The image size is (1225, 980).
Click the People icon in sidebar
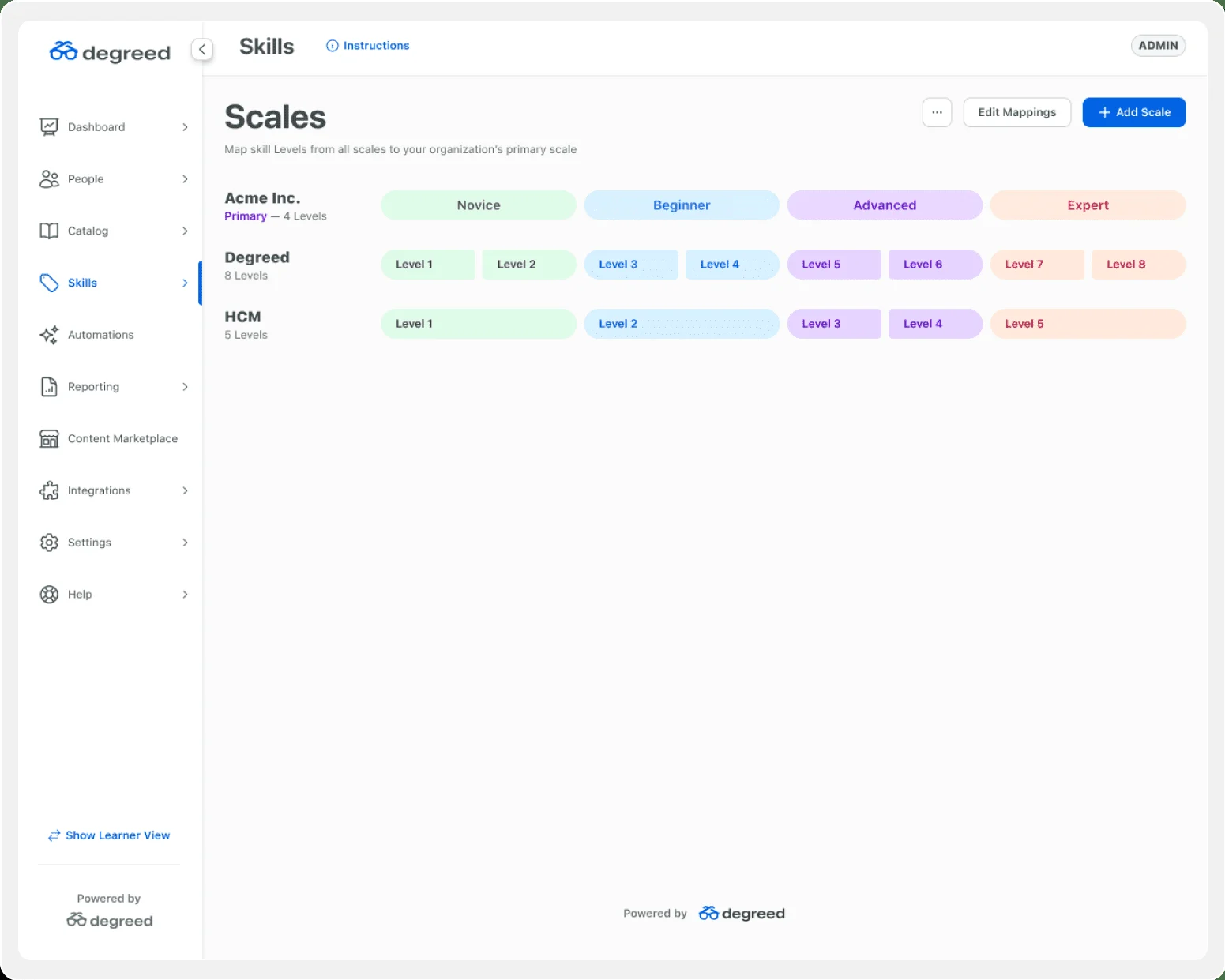point(49,179)
